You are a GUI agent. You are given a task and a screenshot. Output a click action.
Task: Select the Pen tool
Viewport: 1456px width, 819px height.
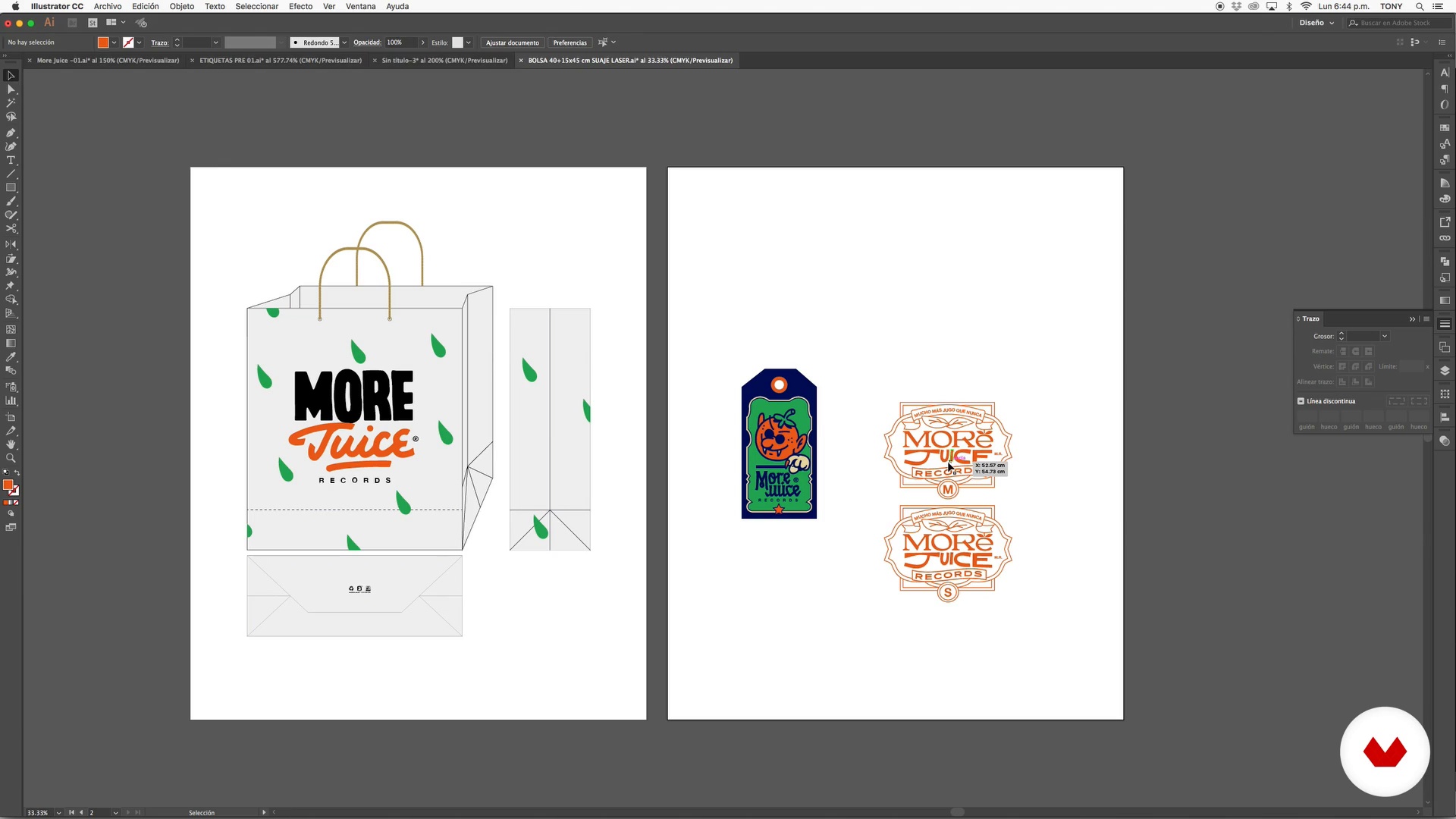[x=11, y=133]
